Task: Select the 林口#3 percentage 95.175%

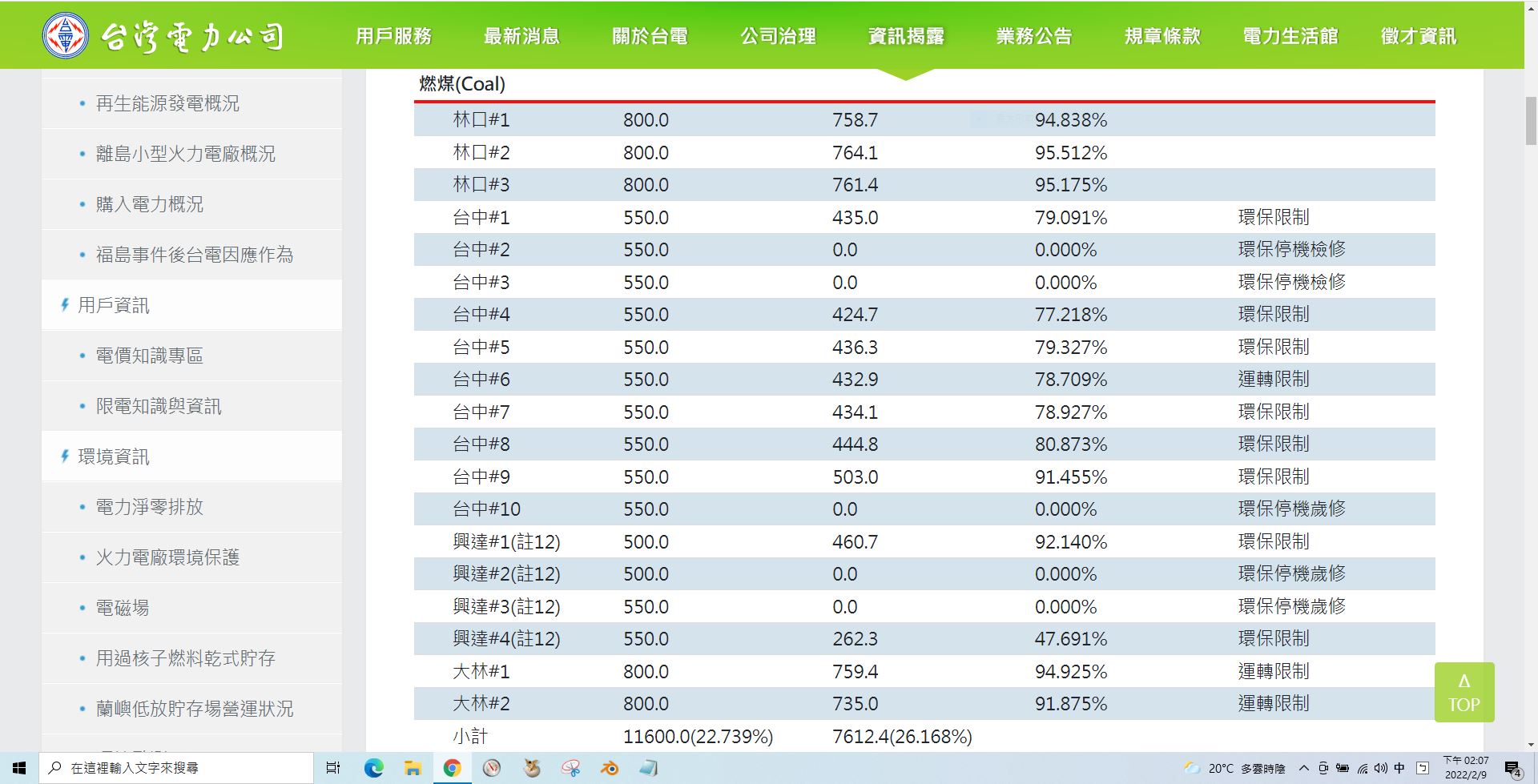Action: pyautogui.click(x=1071, y=185)
